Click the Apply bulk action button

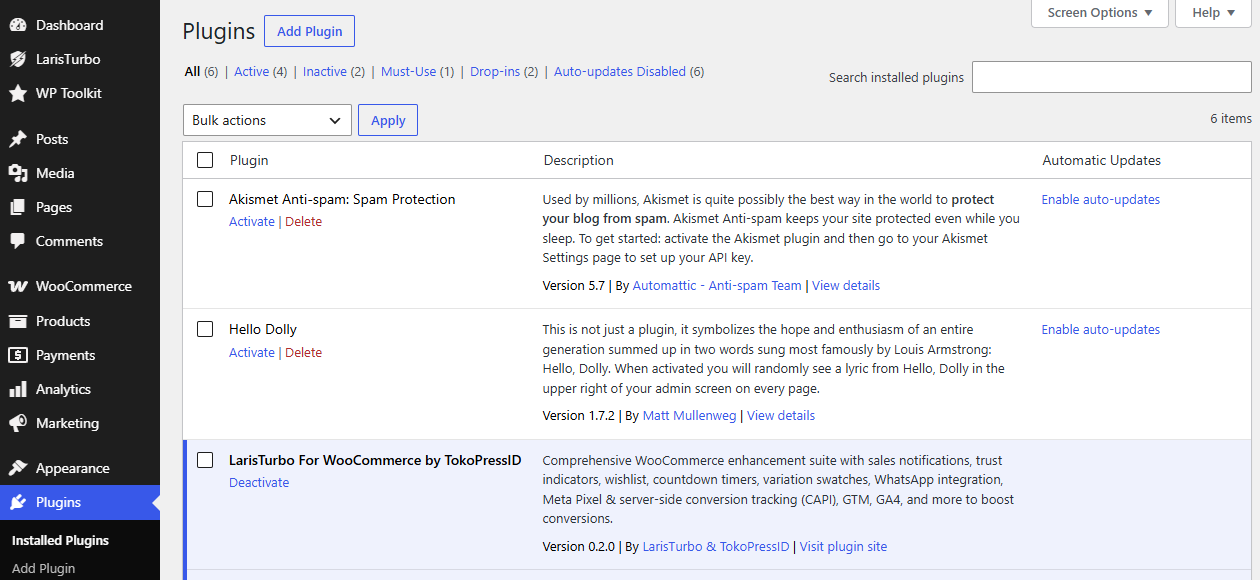[388, 120]
